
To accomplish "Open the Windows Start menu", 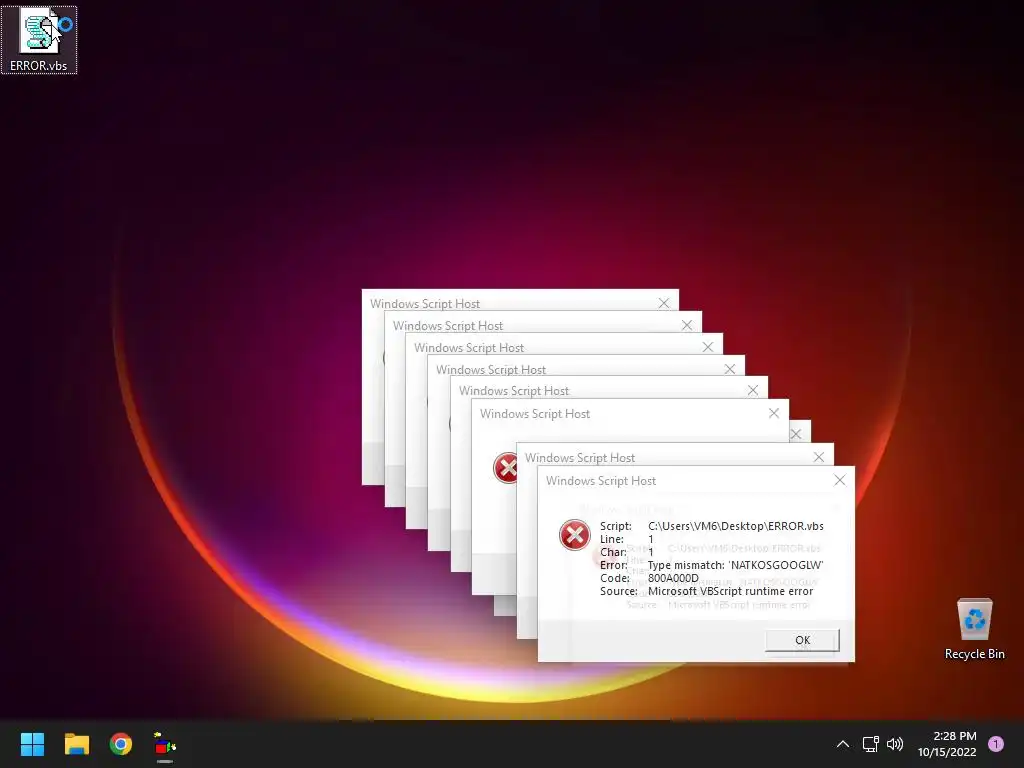I will coord(32,744).
